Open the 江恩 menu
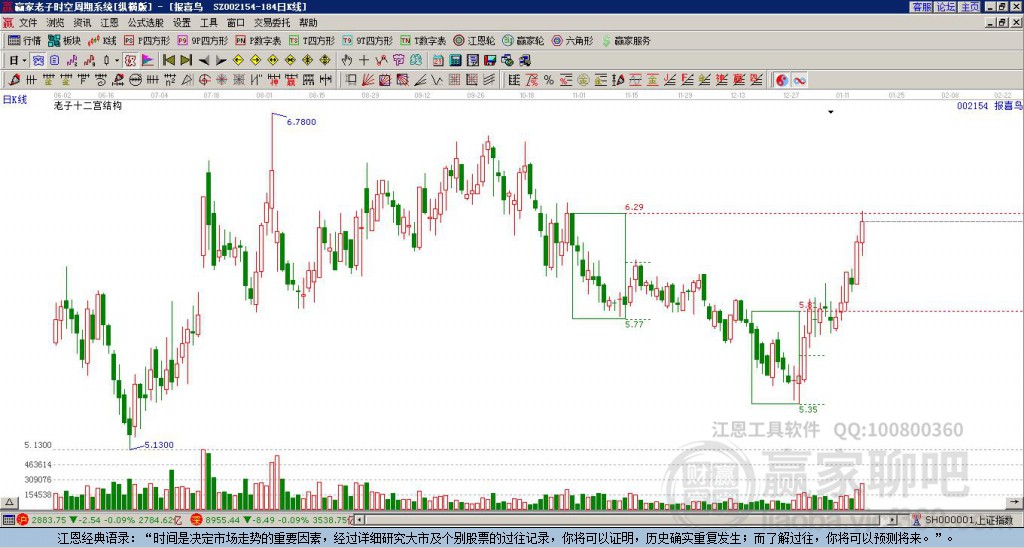1024x548 pixels. pos(109,23)
